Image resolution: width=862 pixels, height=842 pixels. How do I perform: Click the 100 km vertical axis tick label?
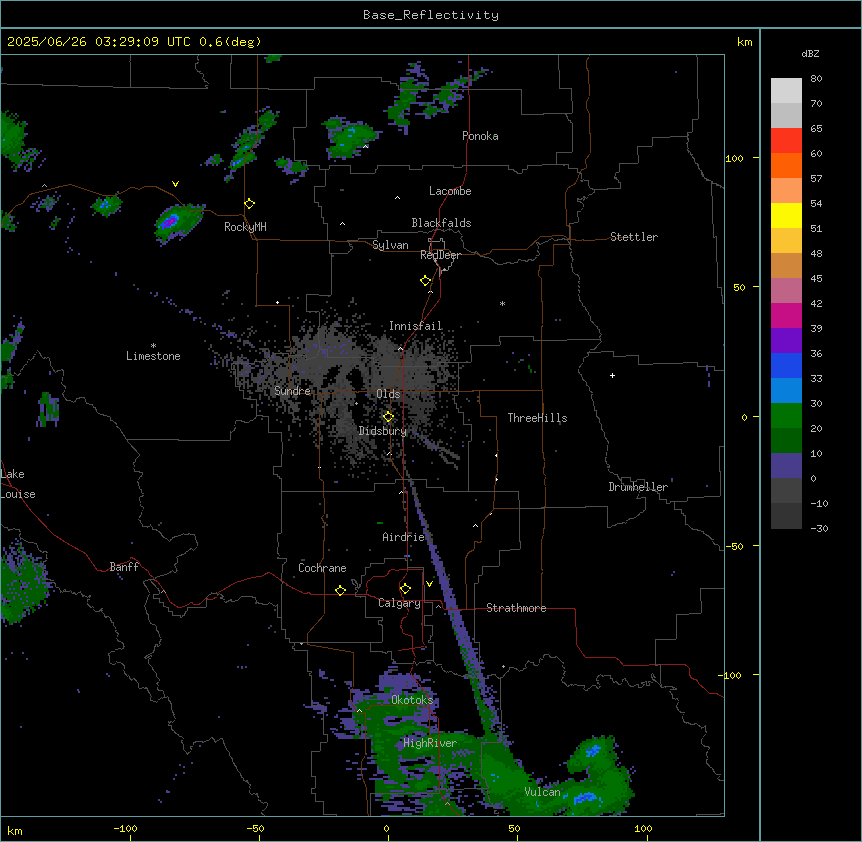click(x=734, y=159)
